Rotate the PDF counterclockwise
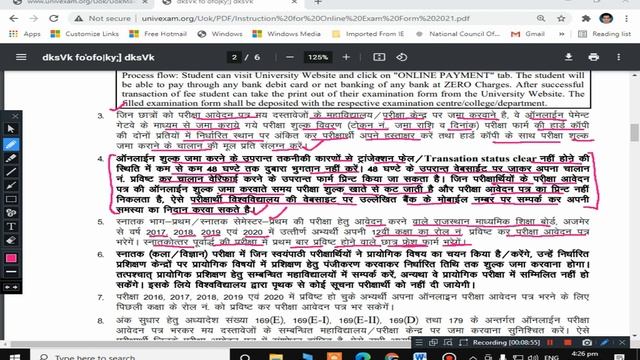This screenshot has width=640, height=360. 402,57
